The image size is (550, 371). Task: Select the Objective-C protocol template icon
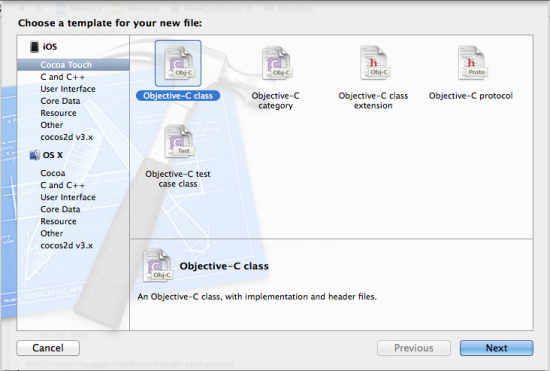click(473, 62)
